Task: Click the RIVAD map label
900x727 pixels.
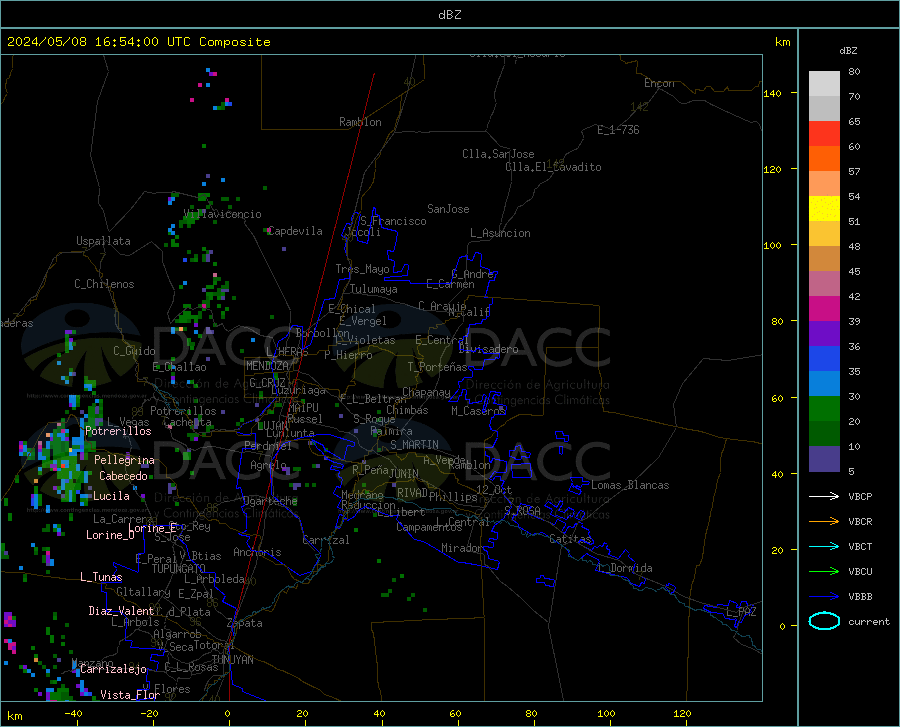Action: (412, 493)
